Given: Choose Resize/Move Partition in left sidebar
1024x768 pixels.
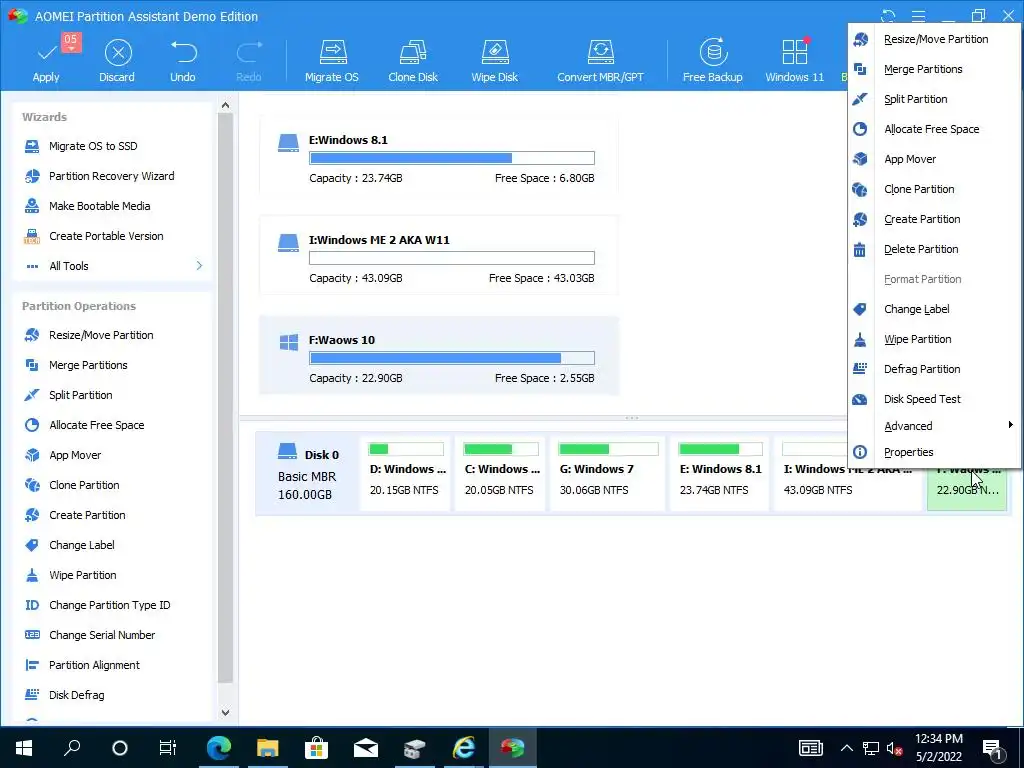Looking at the screenshot, I should tap(101, 335).
